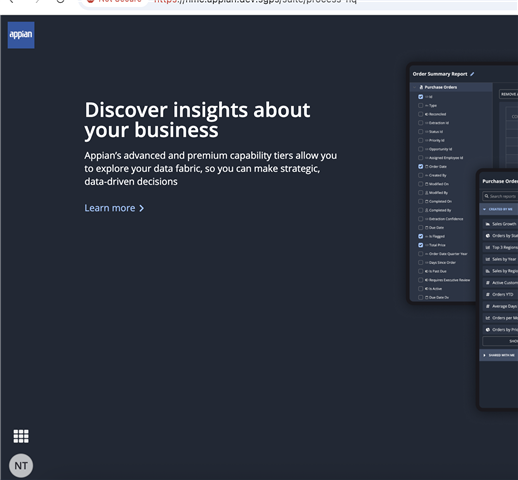
Task: Click the Orders YTD KPI icon
Action: [x=488, y=294]
